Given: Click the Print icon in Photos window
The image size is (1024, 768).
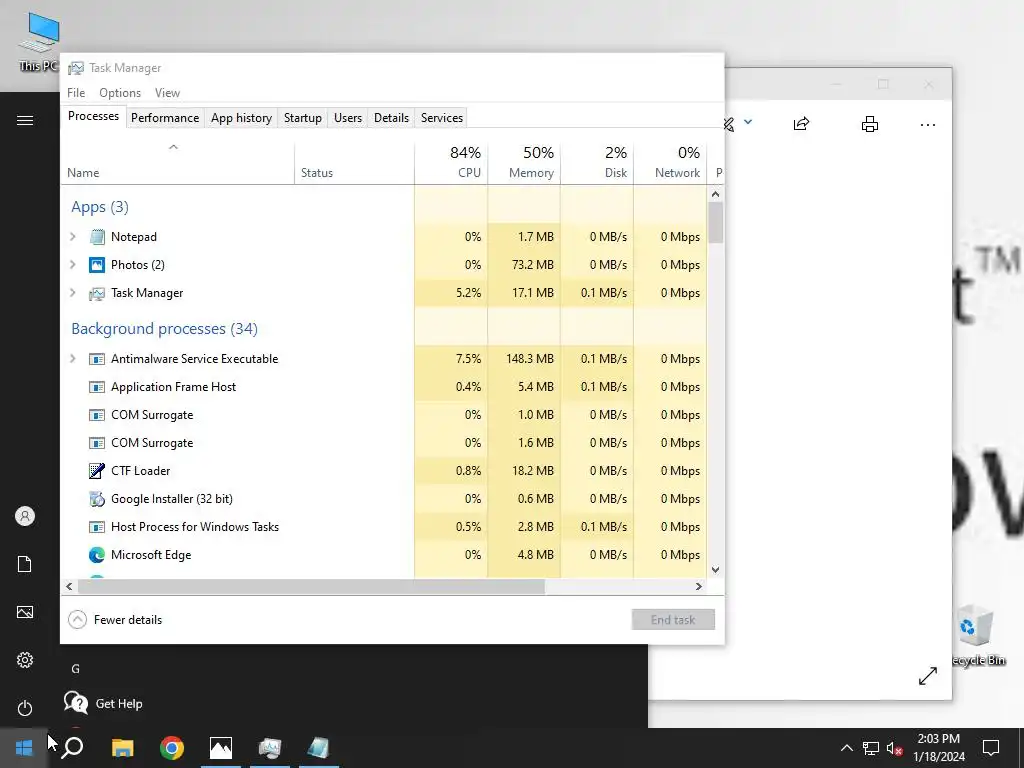Looking at the screenshot, I should (x=870, y=124).
